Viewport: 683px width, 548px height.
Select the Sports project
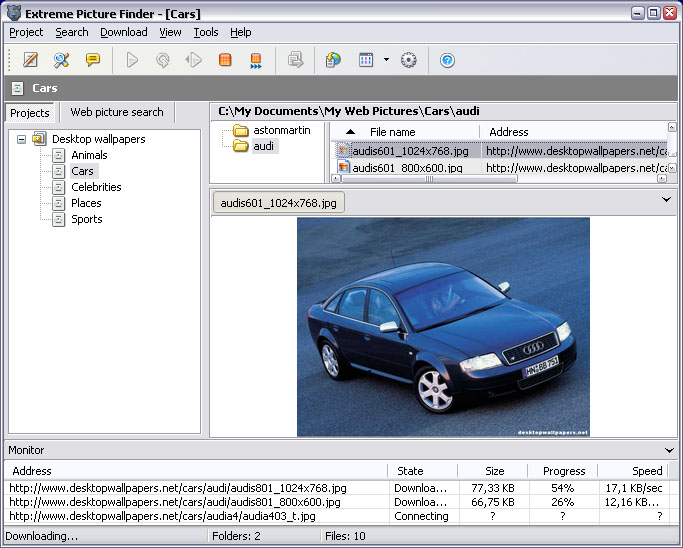tap(87, 220)
